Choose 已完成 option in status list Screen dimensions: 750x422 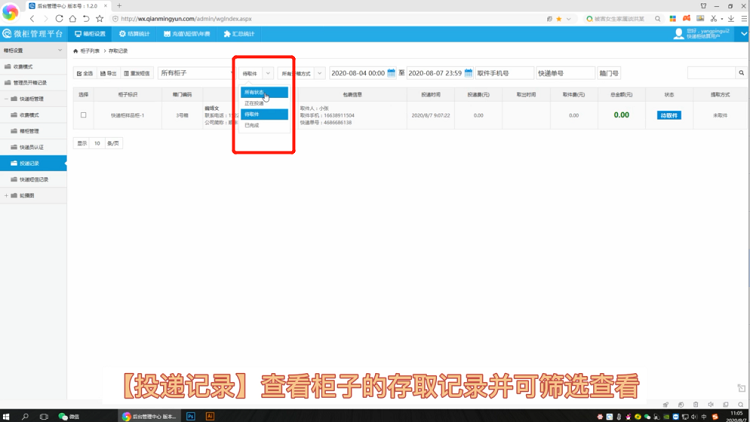click(252, 126)
